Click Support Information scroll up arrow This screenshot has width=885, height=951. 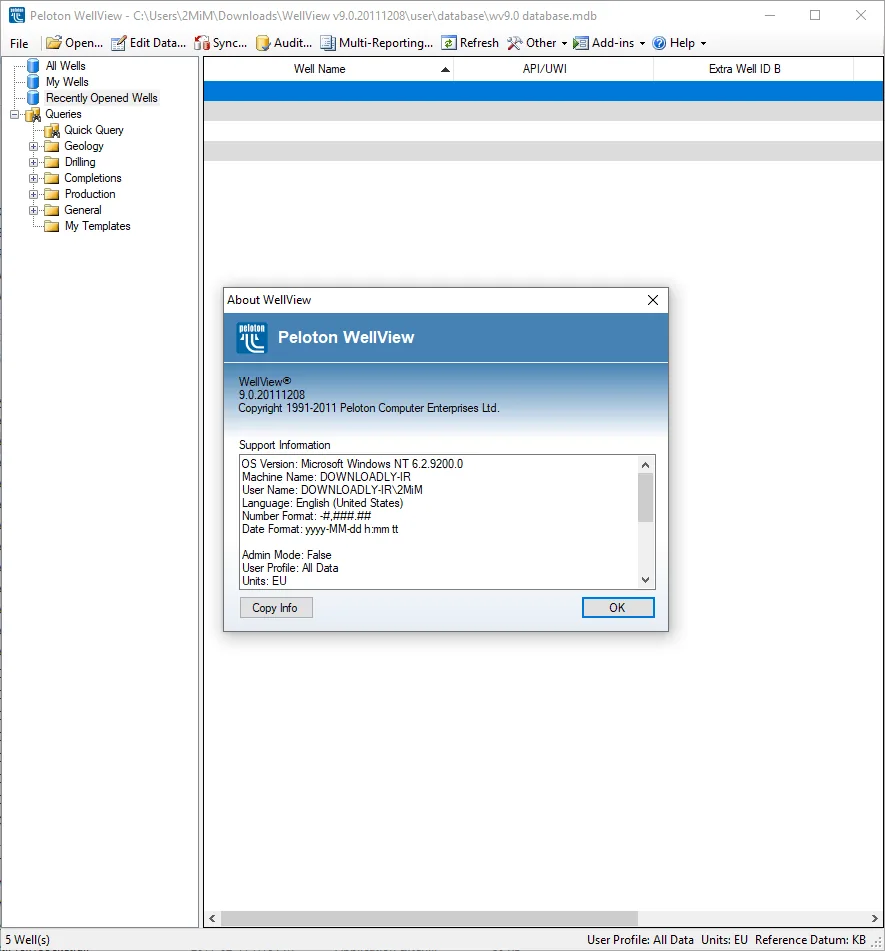click(645, 465)
